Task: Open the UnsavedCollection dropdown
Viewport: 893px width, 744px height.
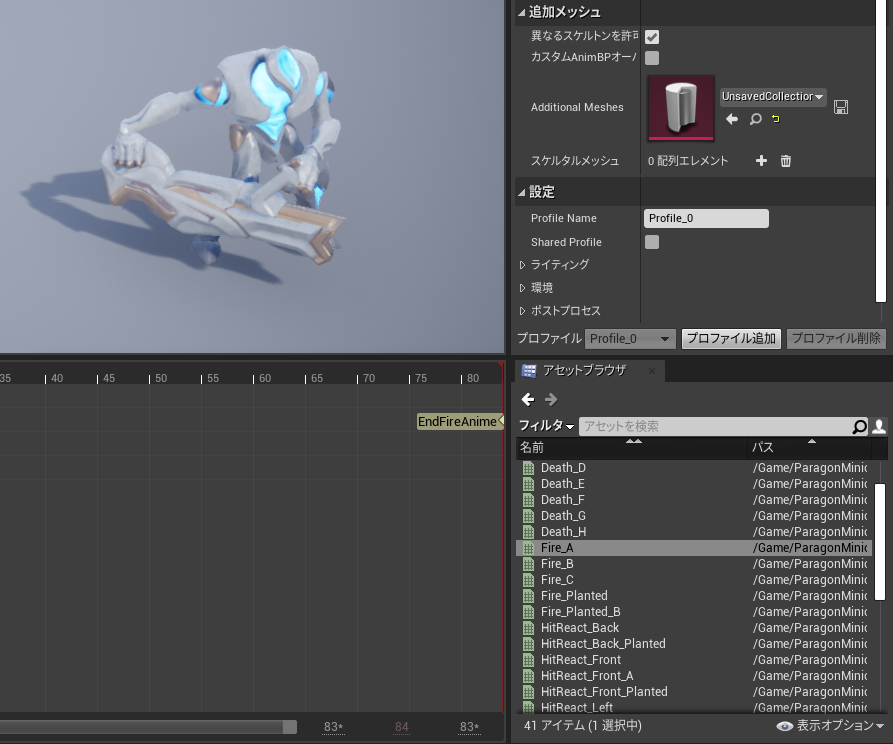Action: coord(772,96)
